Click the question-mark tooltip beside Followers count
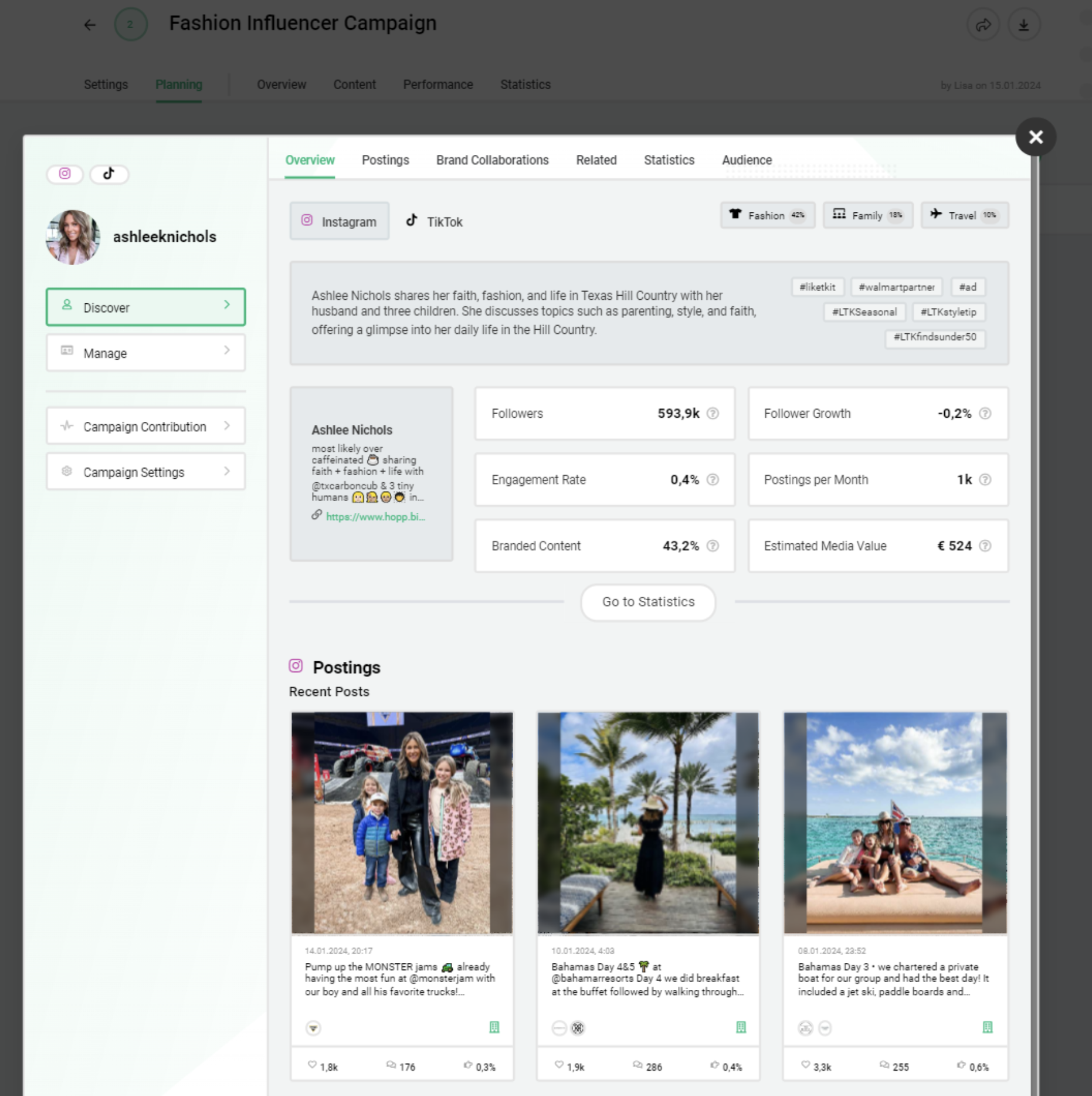 tap(713, 414)
